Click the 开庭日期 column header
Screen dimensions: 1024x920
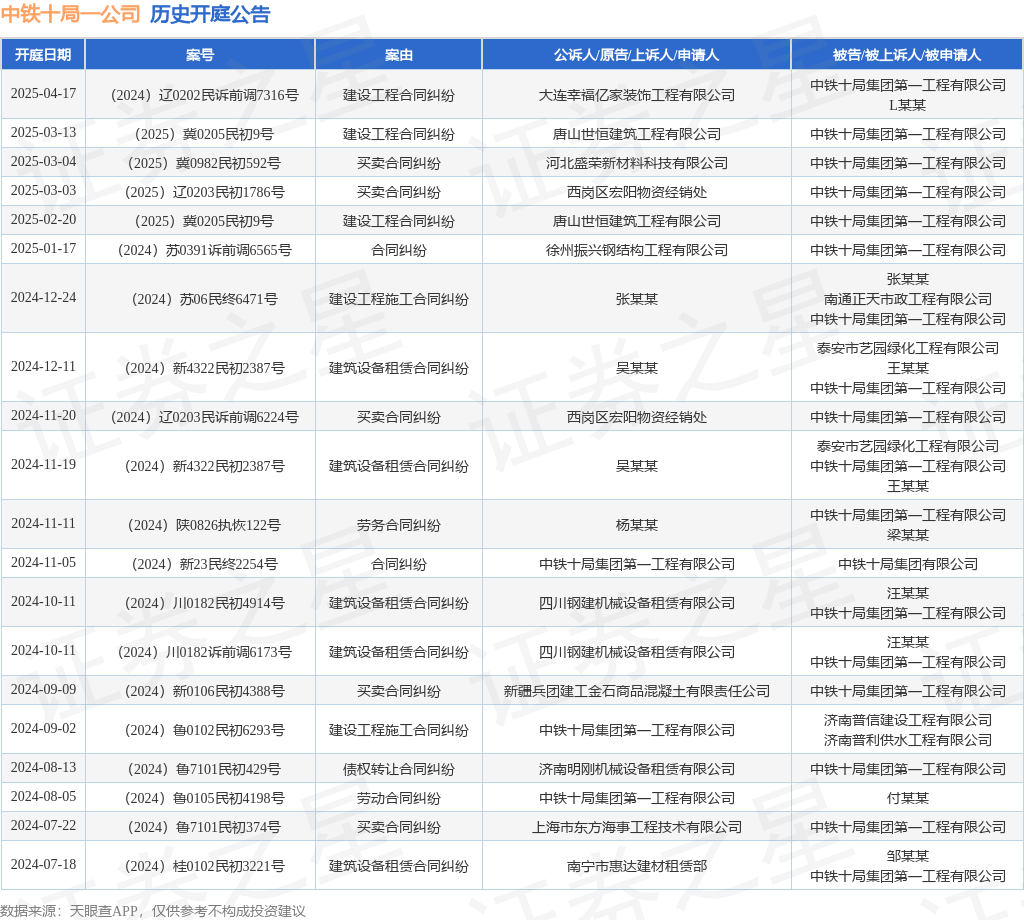click(43, 55)
